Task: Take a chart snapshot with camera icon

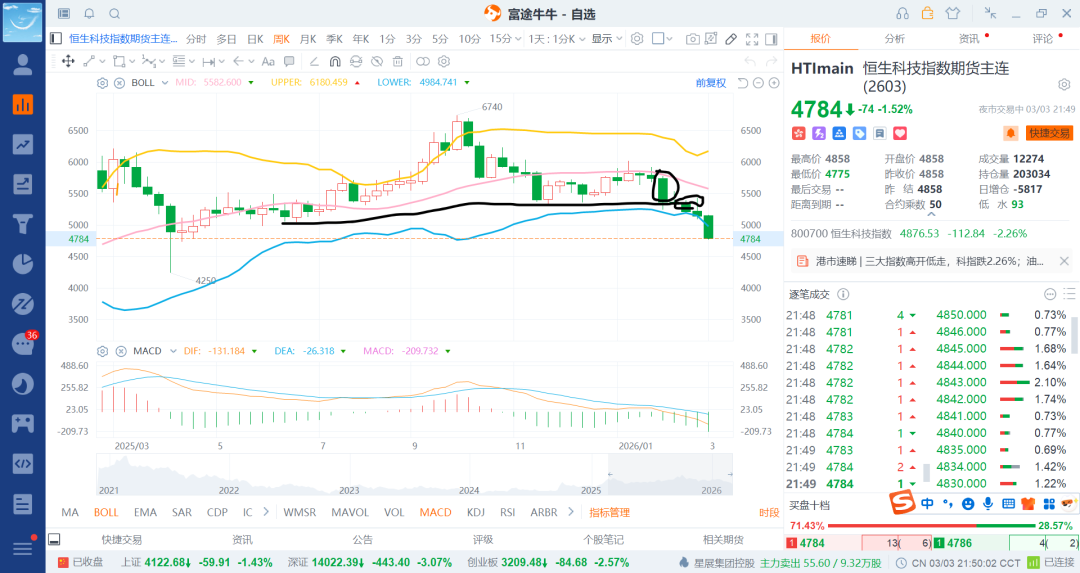Action: [693, 39]
